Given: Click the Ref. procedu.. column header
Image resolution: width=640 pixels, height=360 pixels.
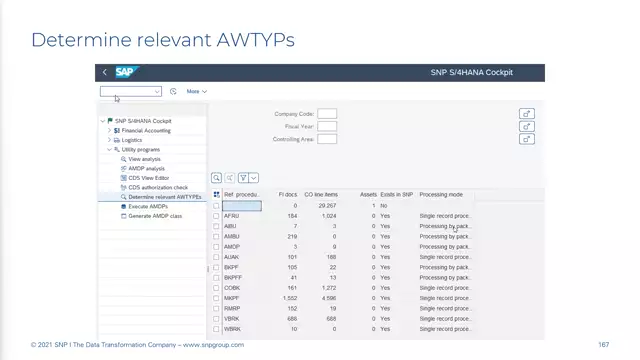Looking at the screenshot, I should pyautogui.click(x=242, y=195).
